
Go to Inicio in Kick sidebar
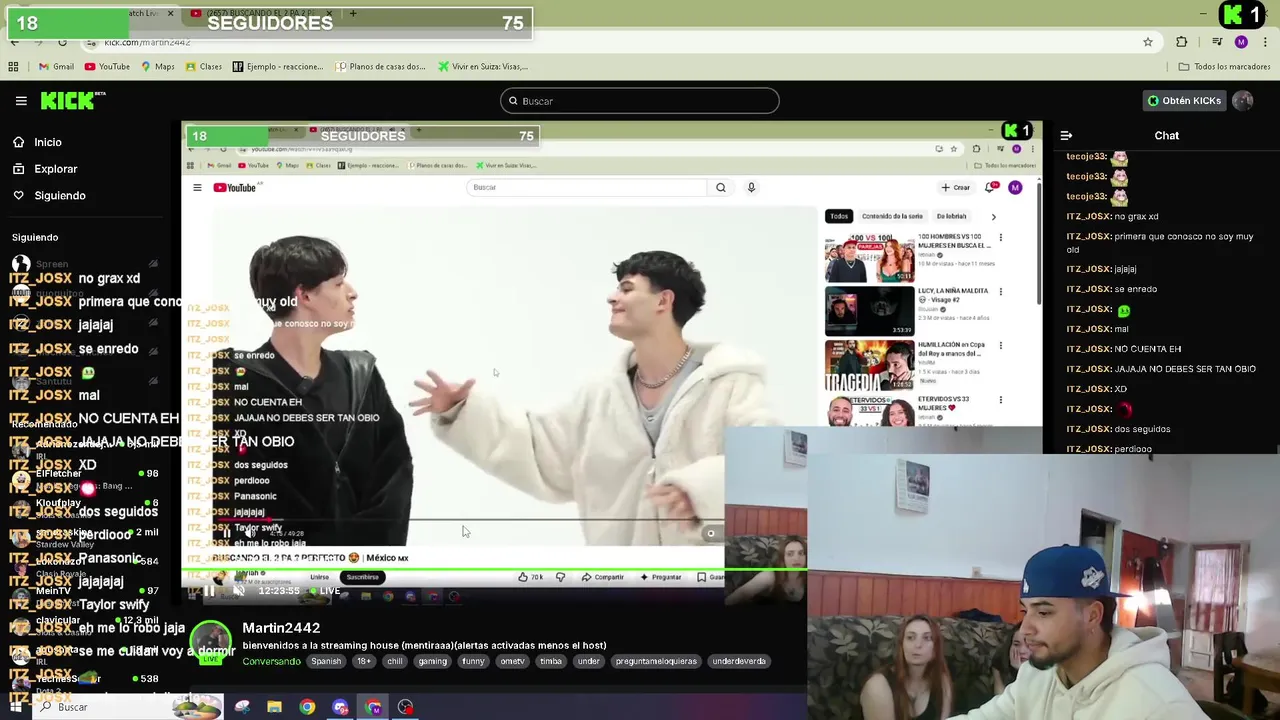[x=37, y=142]
